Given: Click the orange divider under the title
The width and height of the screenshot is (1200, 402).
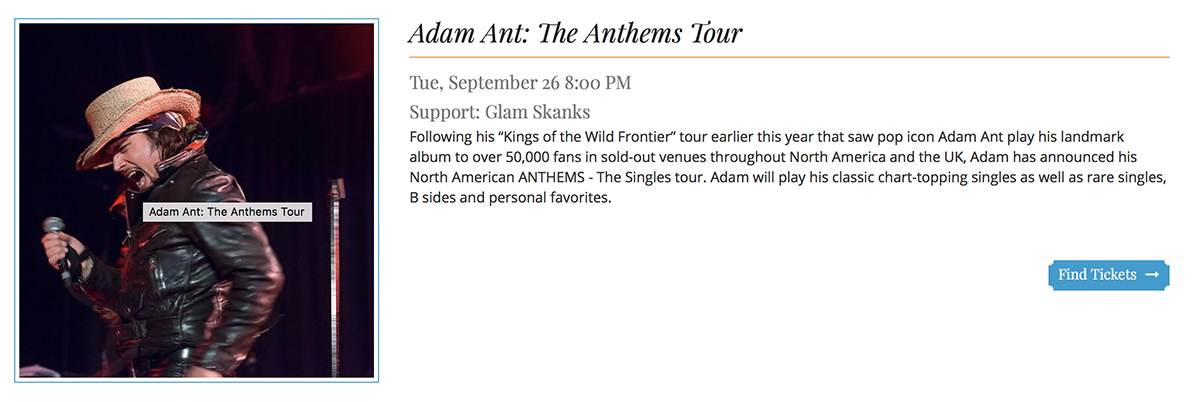Looking at the screenshot, I should [x=788, y=58].
